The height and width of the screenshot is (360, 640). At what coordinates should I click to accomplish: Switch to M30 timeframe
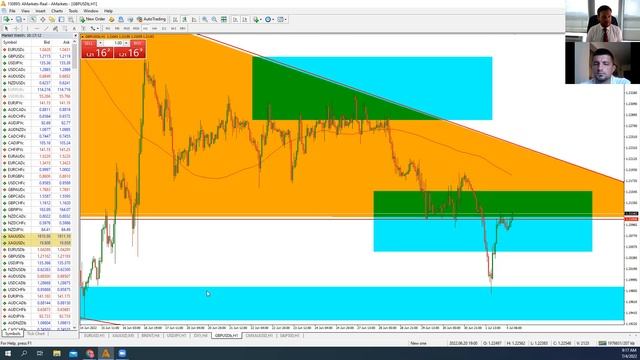click(136, 29)
